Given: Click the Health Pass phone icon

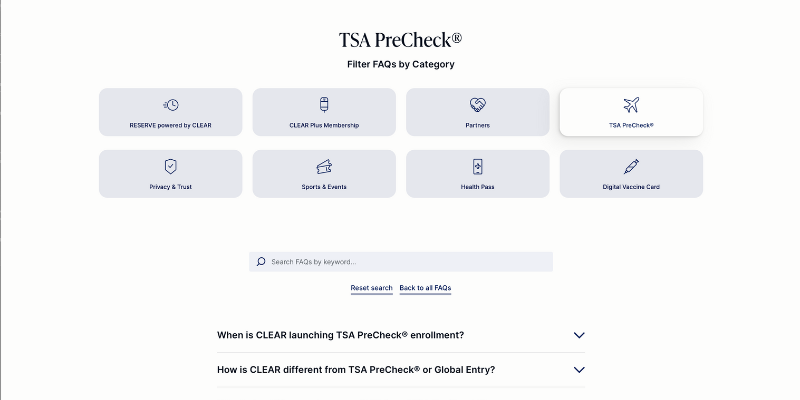Looking at the screenshot, I should [x=477, y=166].
